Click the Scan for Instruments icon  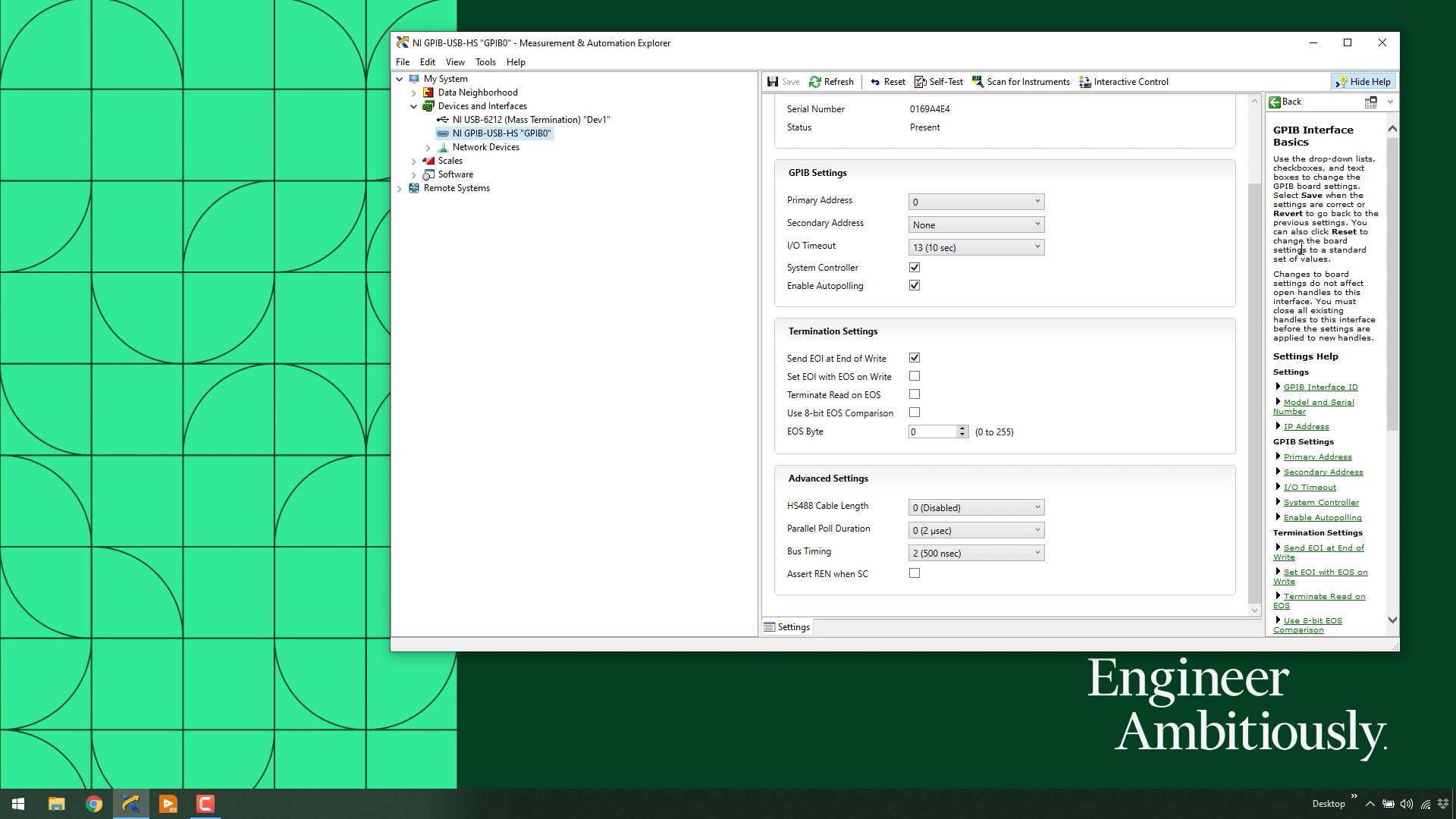point(978,82)
